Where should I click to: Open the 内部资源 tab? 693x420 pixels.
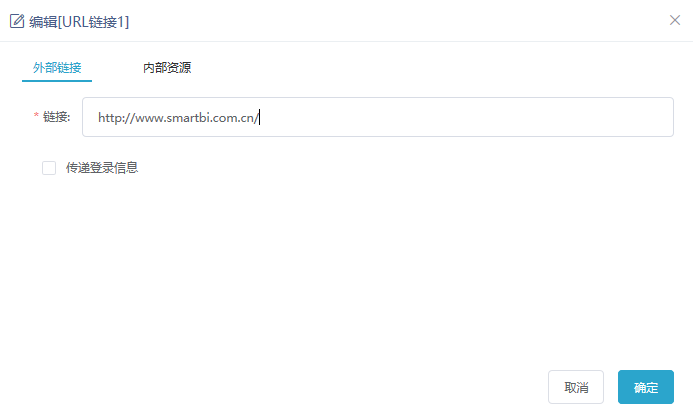tap(167, 67)
